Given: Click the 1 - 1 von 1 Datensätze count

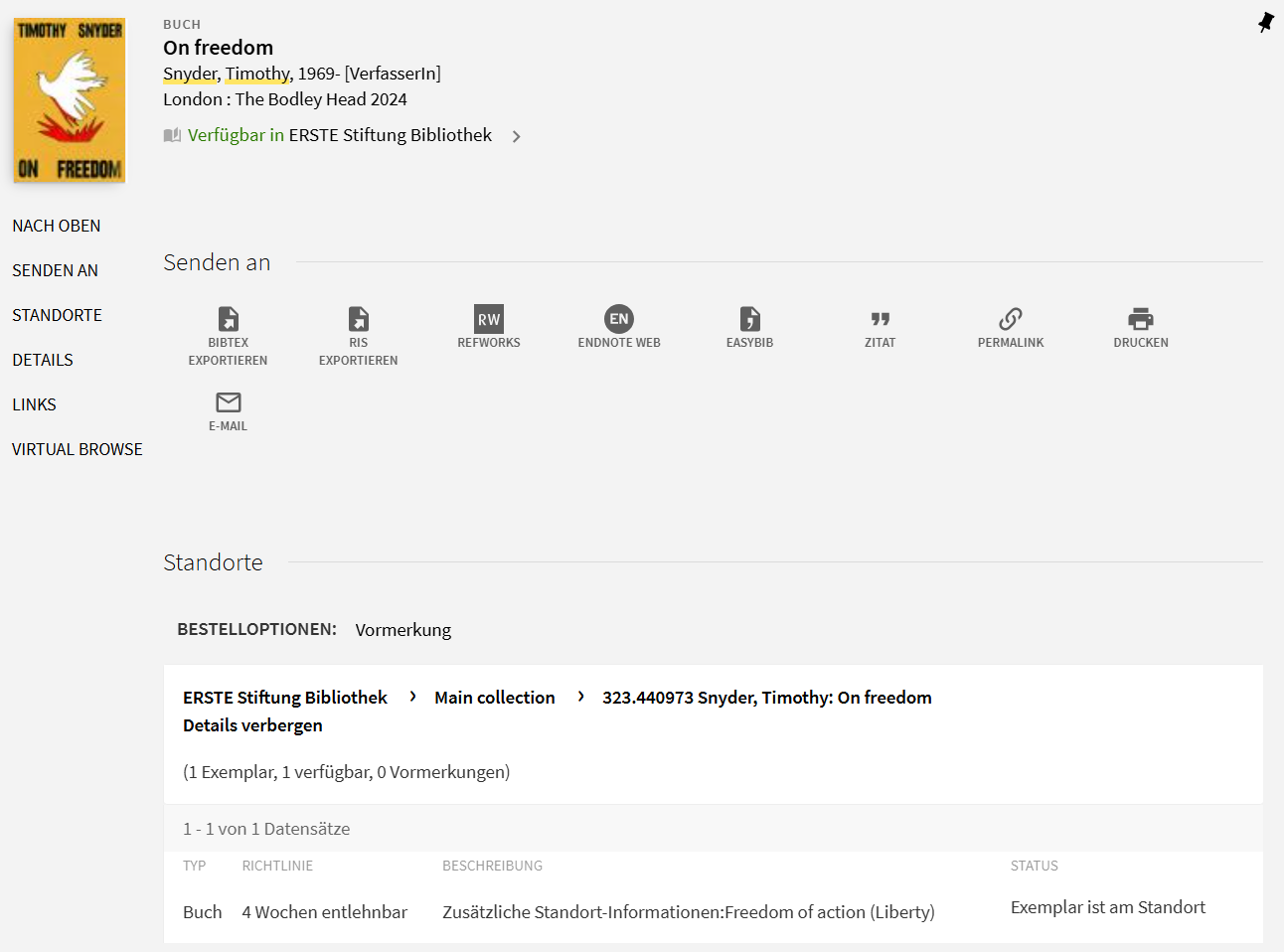Looking at the screenshot, I should coord(266,829).
